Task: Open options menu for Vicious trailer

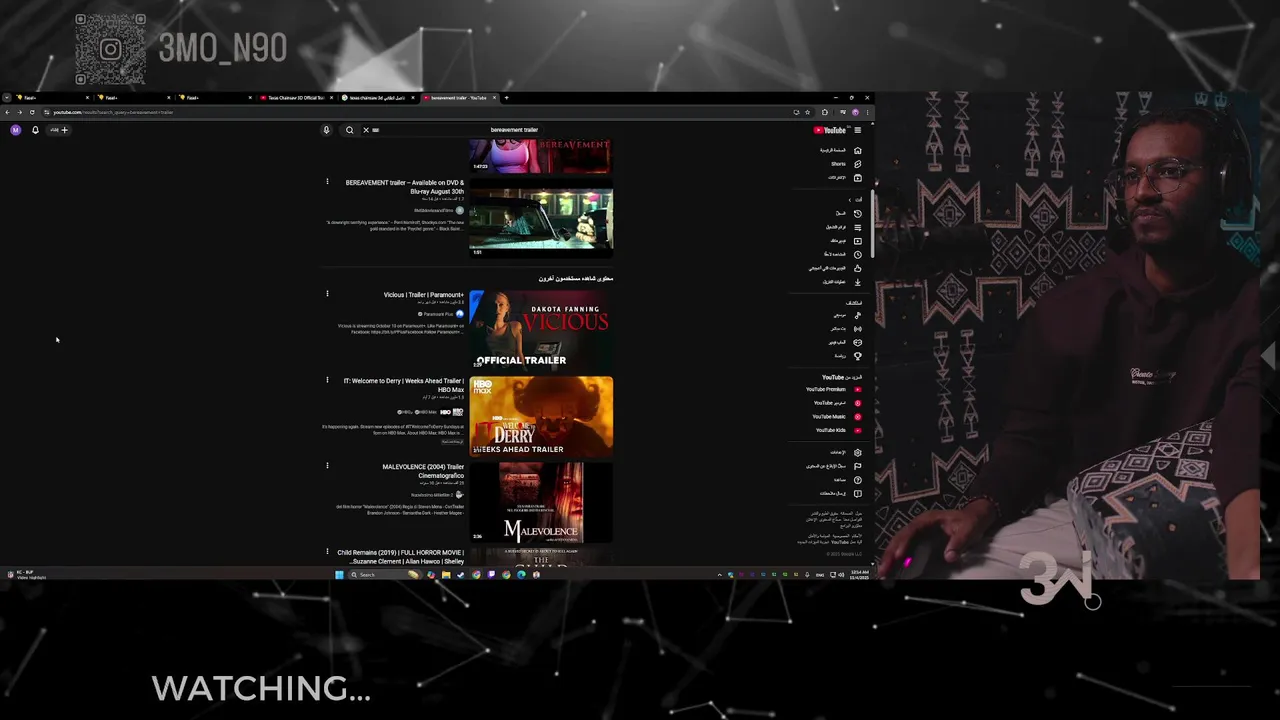Action: [327, 294]
